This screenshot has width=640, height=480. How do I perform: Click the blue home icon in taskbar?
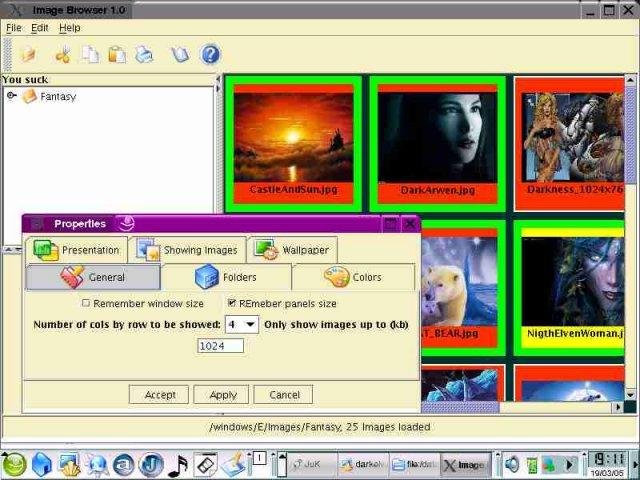(x=42, y=465)
